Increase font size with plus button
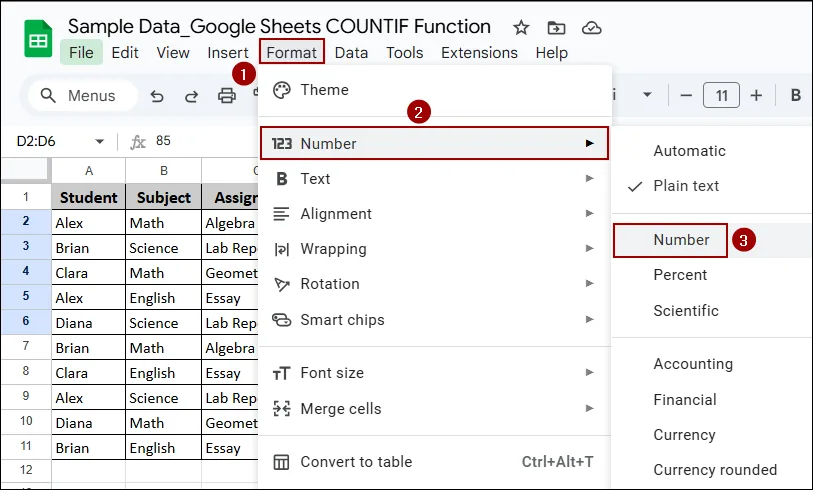 tap(756, 95)
